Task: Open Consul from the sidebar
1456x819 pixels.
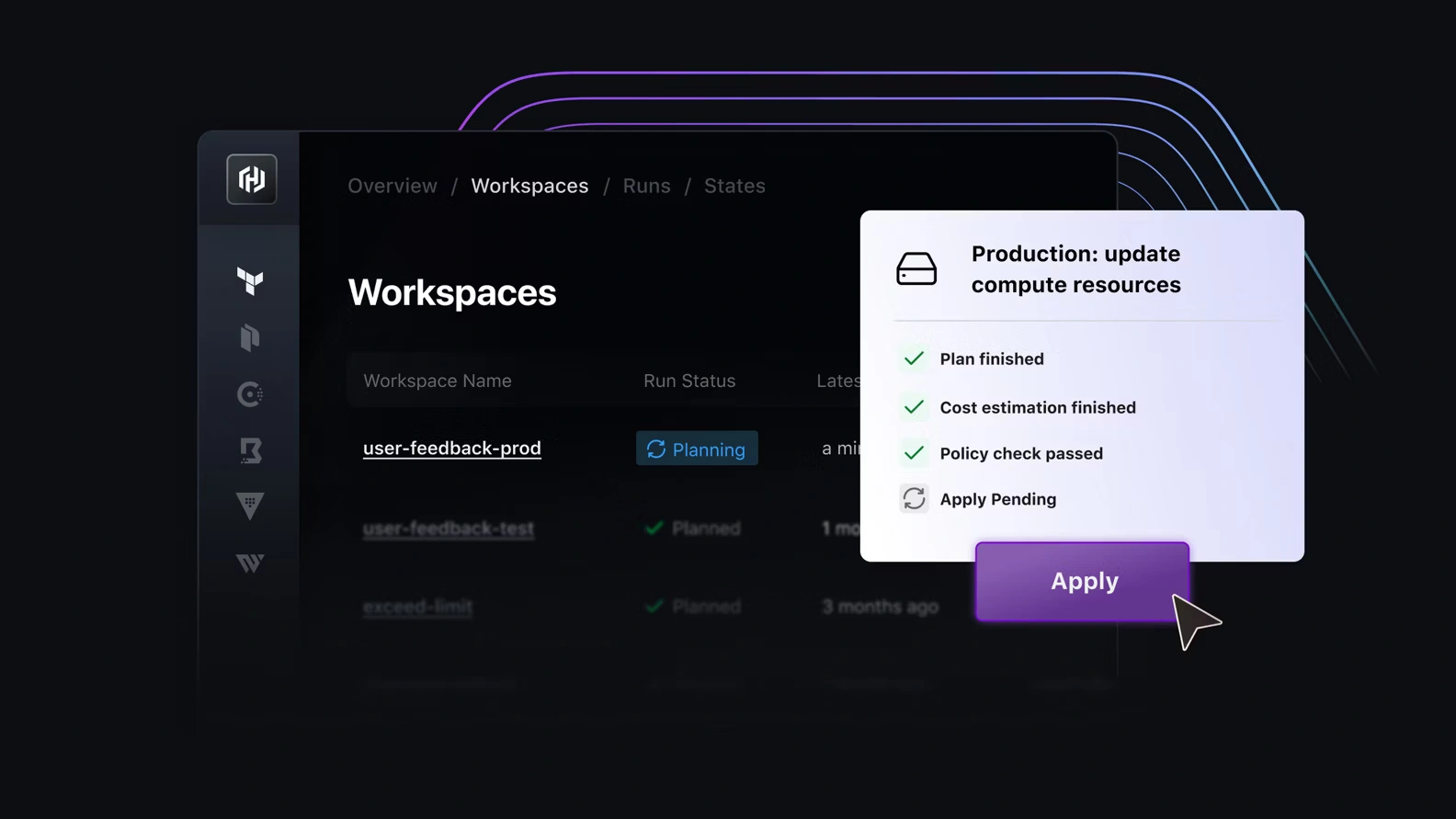Action: click(250, 394)
